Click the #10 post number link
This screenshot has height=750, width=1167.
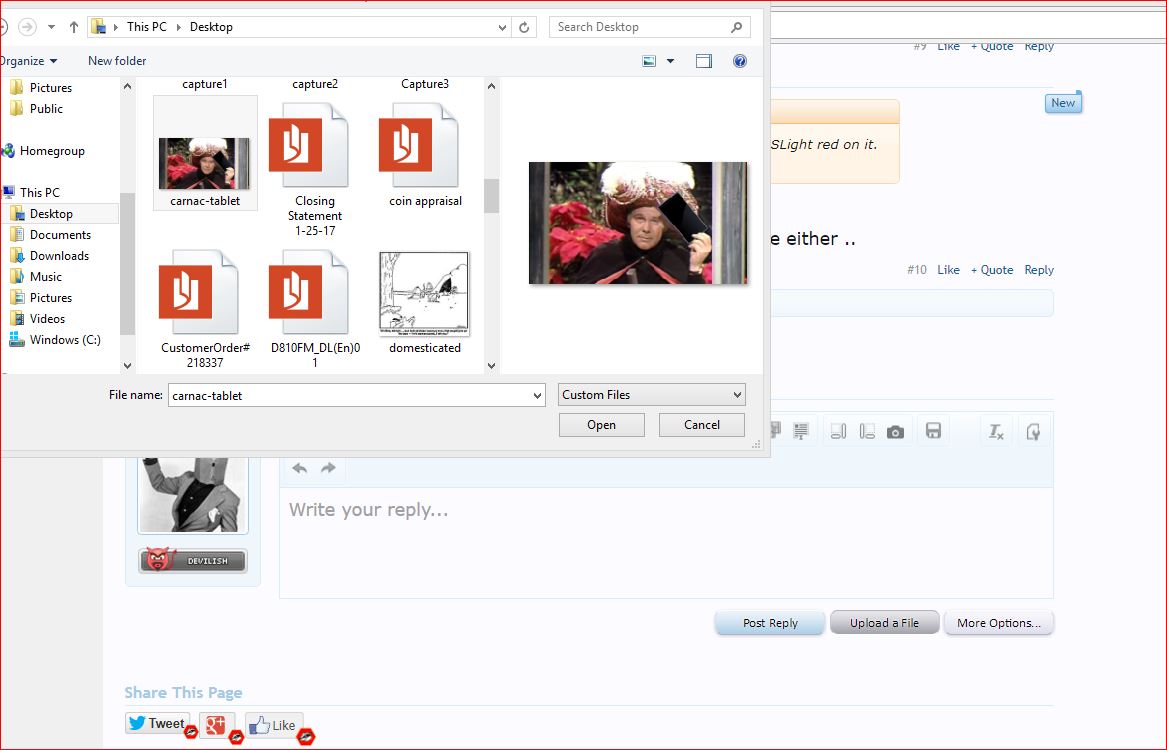pos(917,270)
